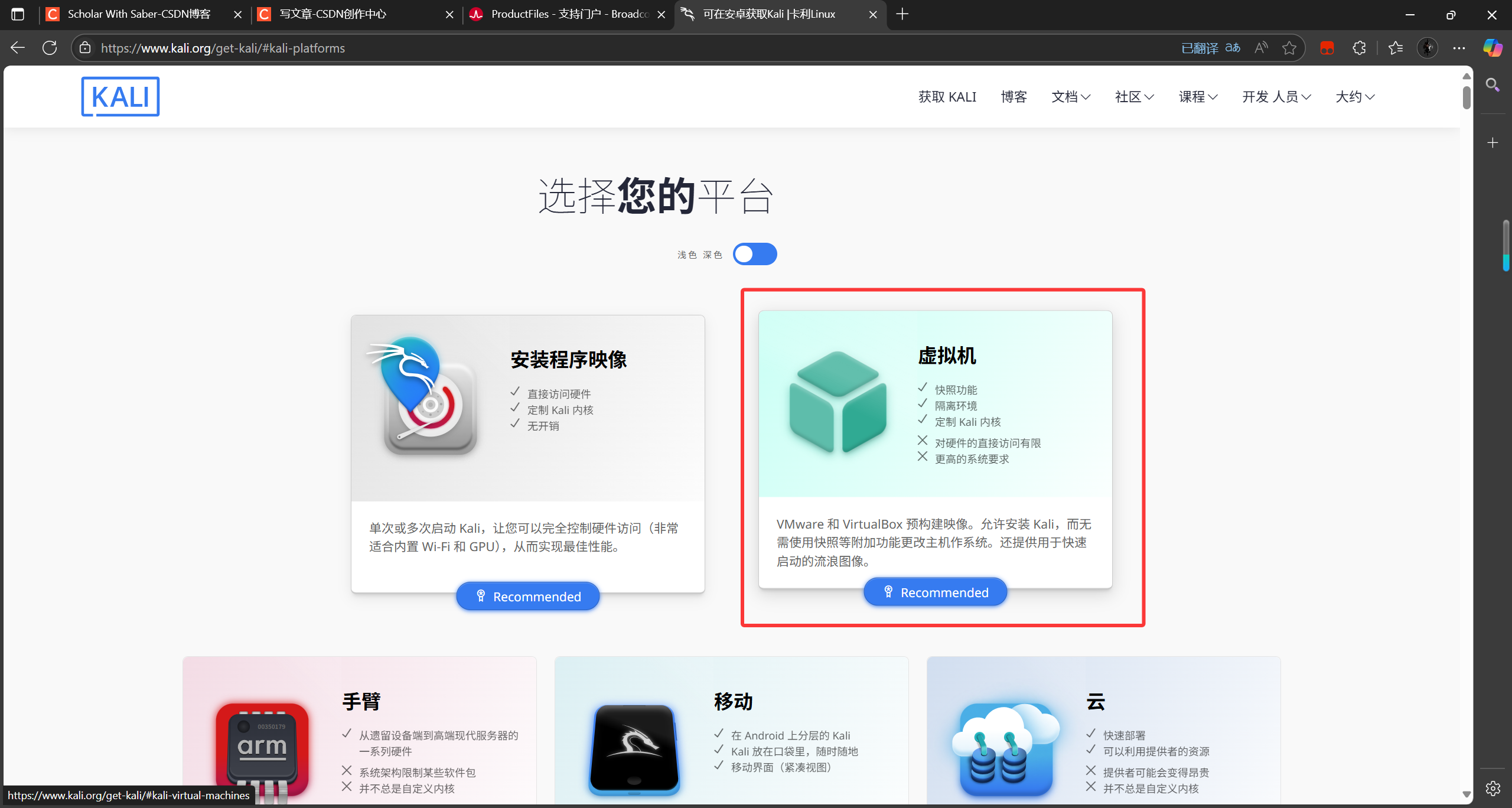Open the 安装程序映像 card title
Viewport: 1512px width, 808px height.
[x=568, y=359]
